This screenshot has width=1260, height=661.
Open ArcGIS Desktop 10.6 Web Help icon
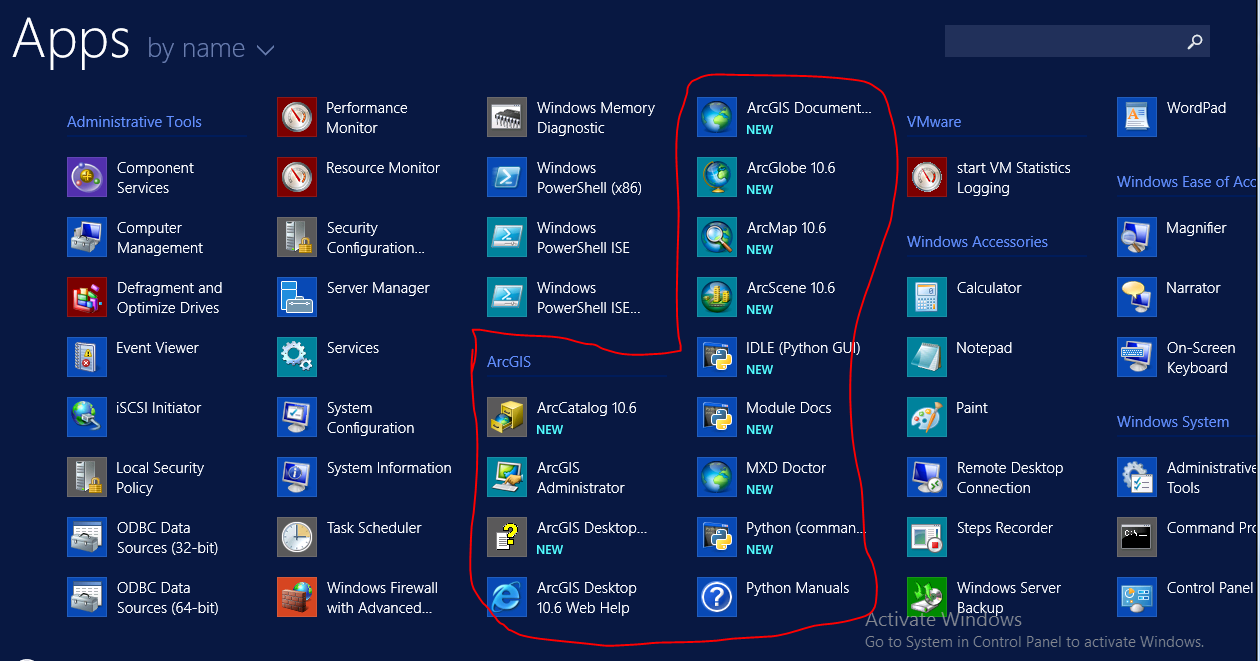[x=507, y=598]
